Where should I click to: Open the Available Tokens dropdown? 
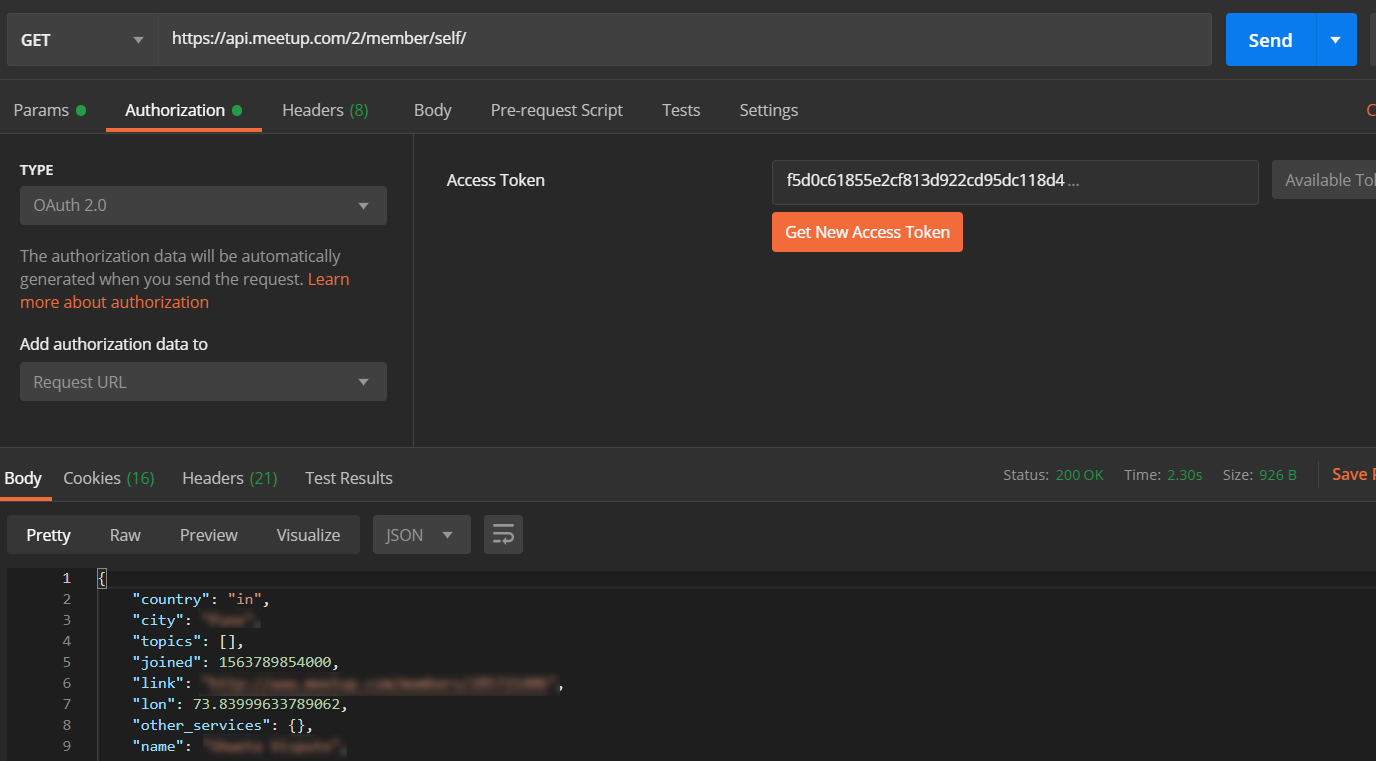pos(1324,180)
